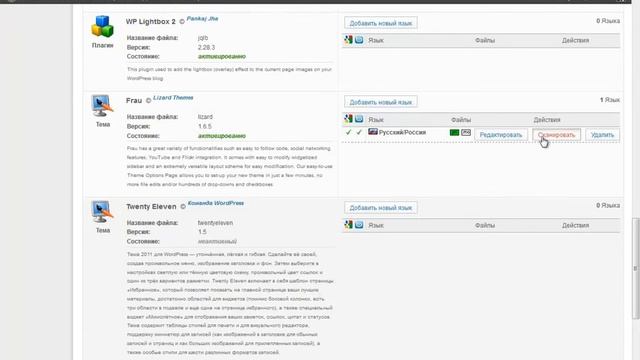Open the Lizard Theme author link
This screenshot has height=360, width=640.
173,98
